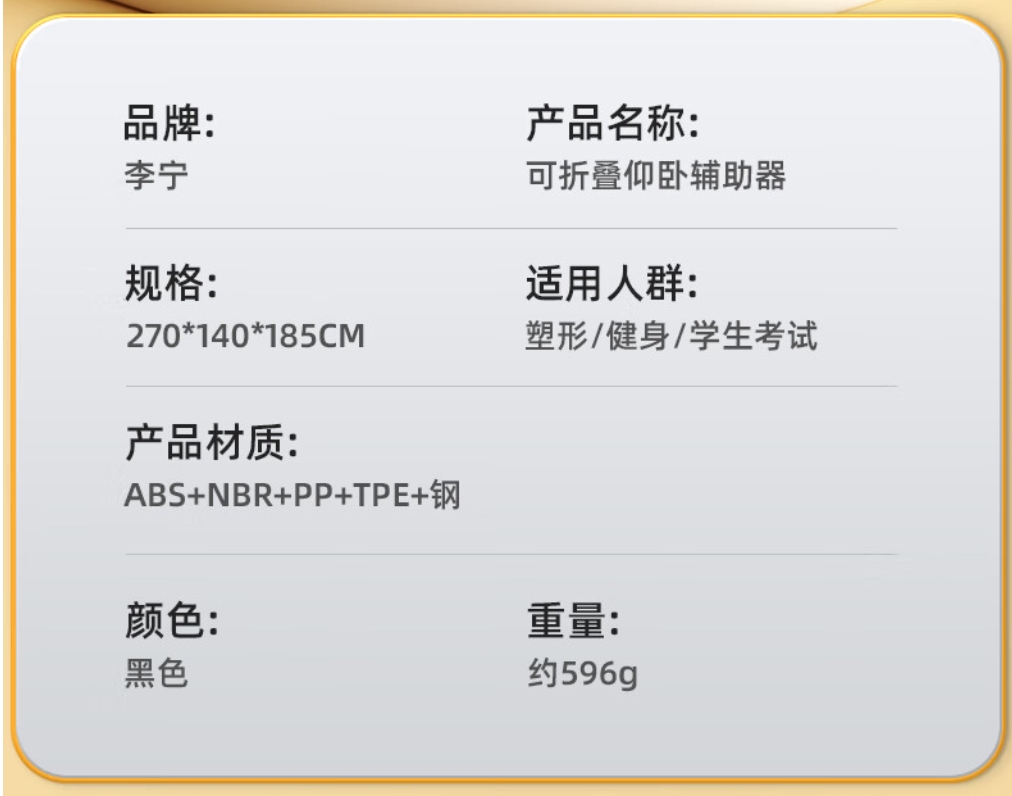Select the color value 黑色
Viewport: 1012px width, 796px height.
(156, 673)
